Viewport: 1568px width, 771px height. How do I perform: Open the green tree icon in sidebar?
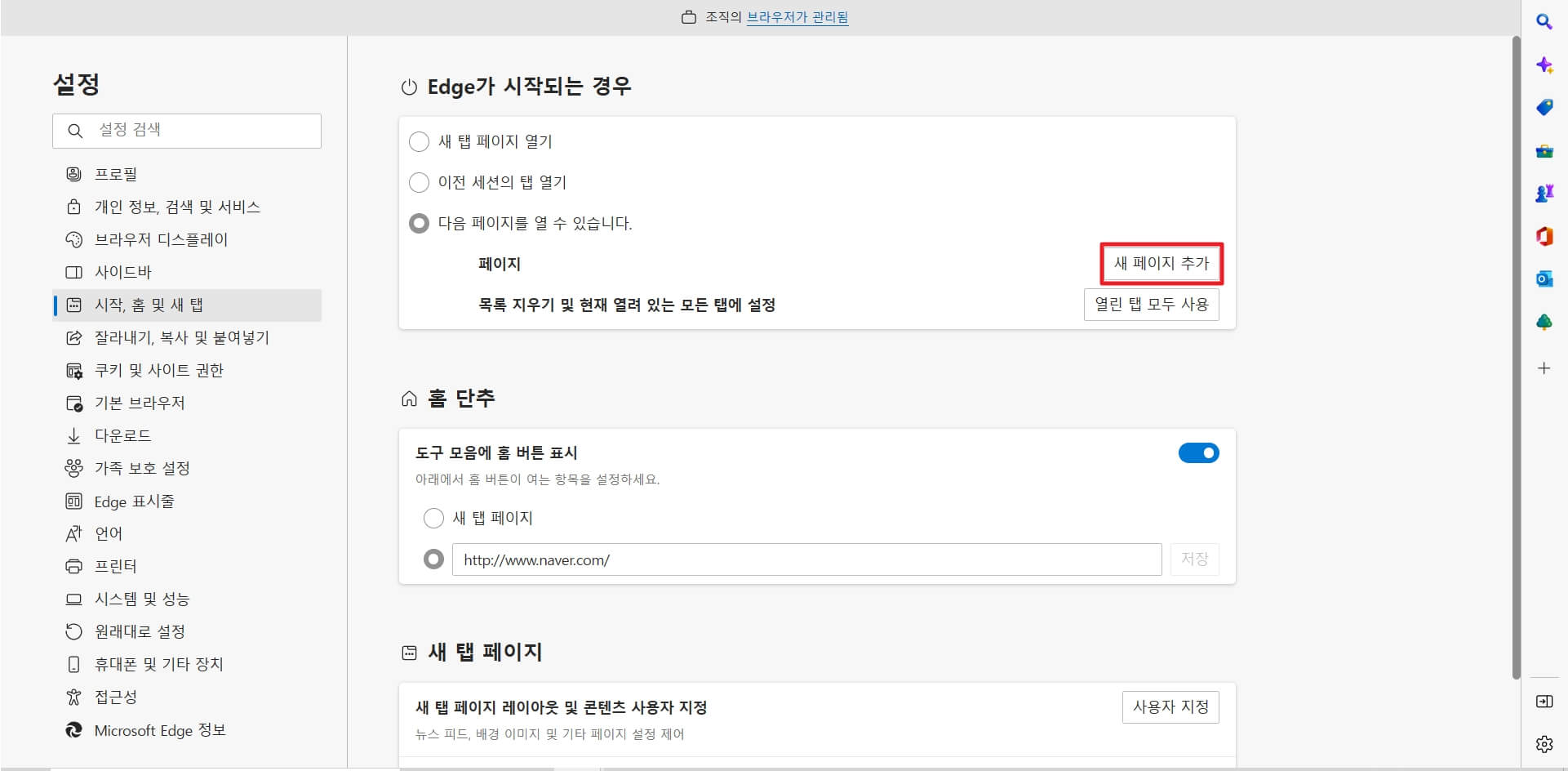[1544, 323]
